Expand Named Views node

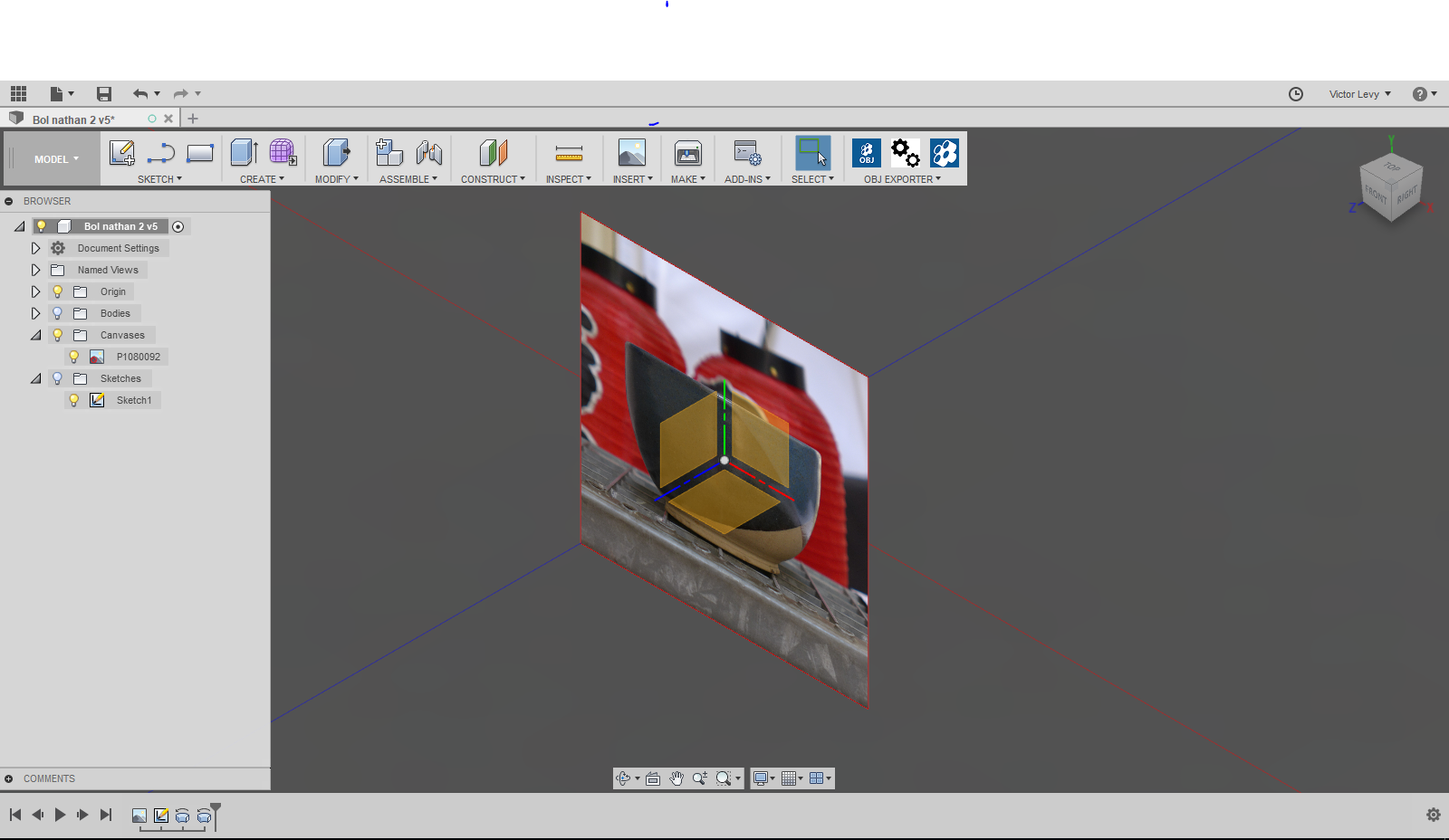click(35, 270)
